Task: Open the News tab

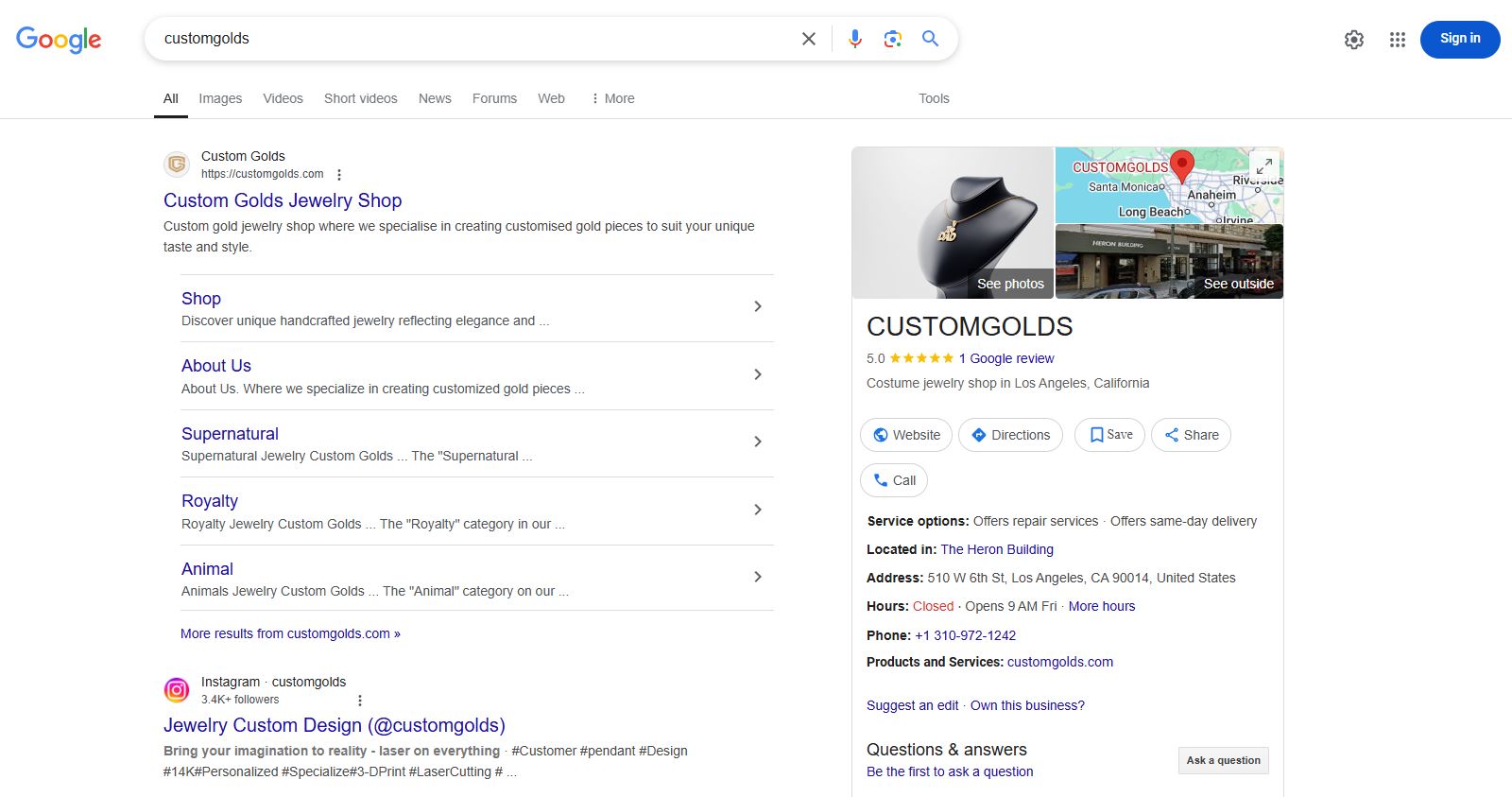Action: coord(435,98)
